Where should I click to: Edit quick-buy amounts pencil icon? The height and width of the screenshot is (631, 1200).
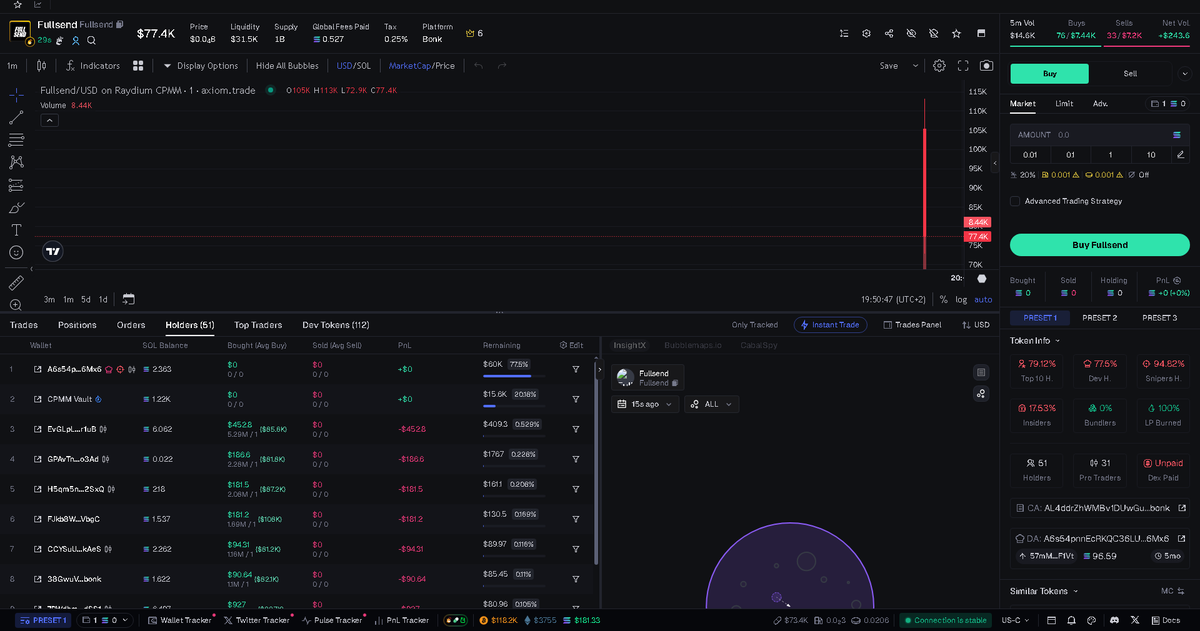(x=1180, y=155)
